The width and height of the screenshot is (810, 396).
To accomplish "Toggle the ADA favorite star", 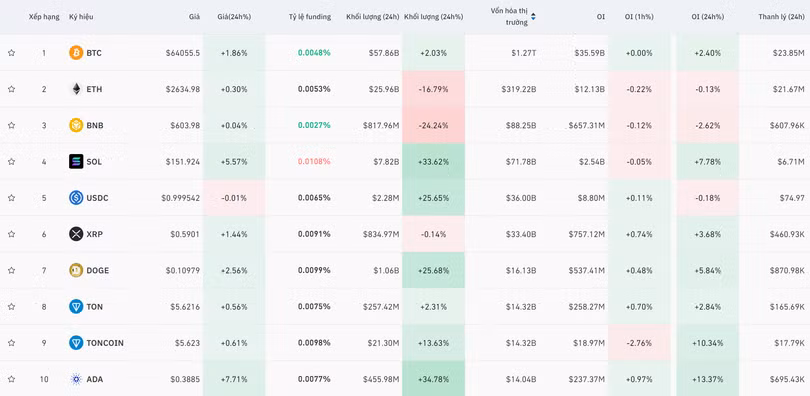I will click(x=11, y=379).
